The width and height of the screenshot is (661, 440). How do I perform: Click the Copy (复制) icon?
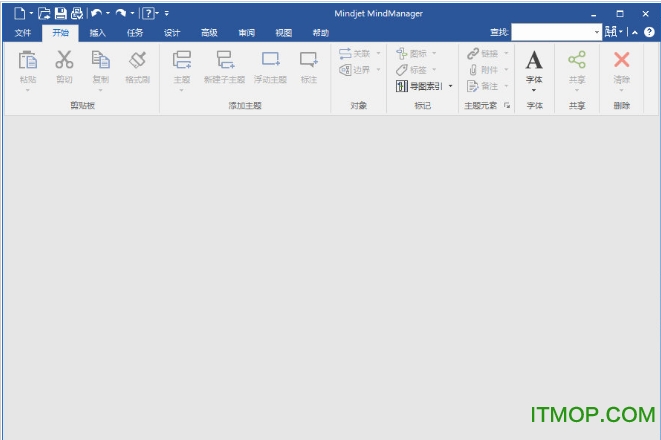click(101, 59)
